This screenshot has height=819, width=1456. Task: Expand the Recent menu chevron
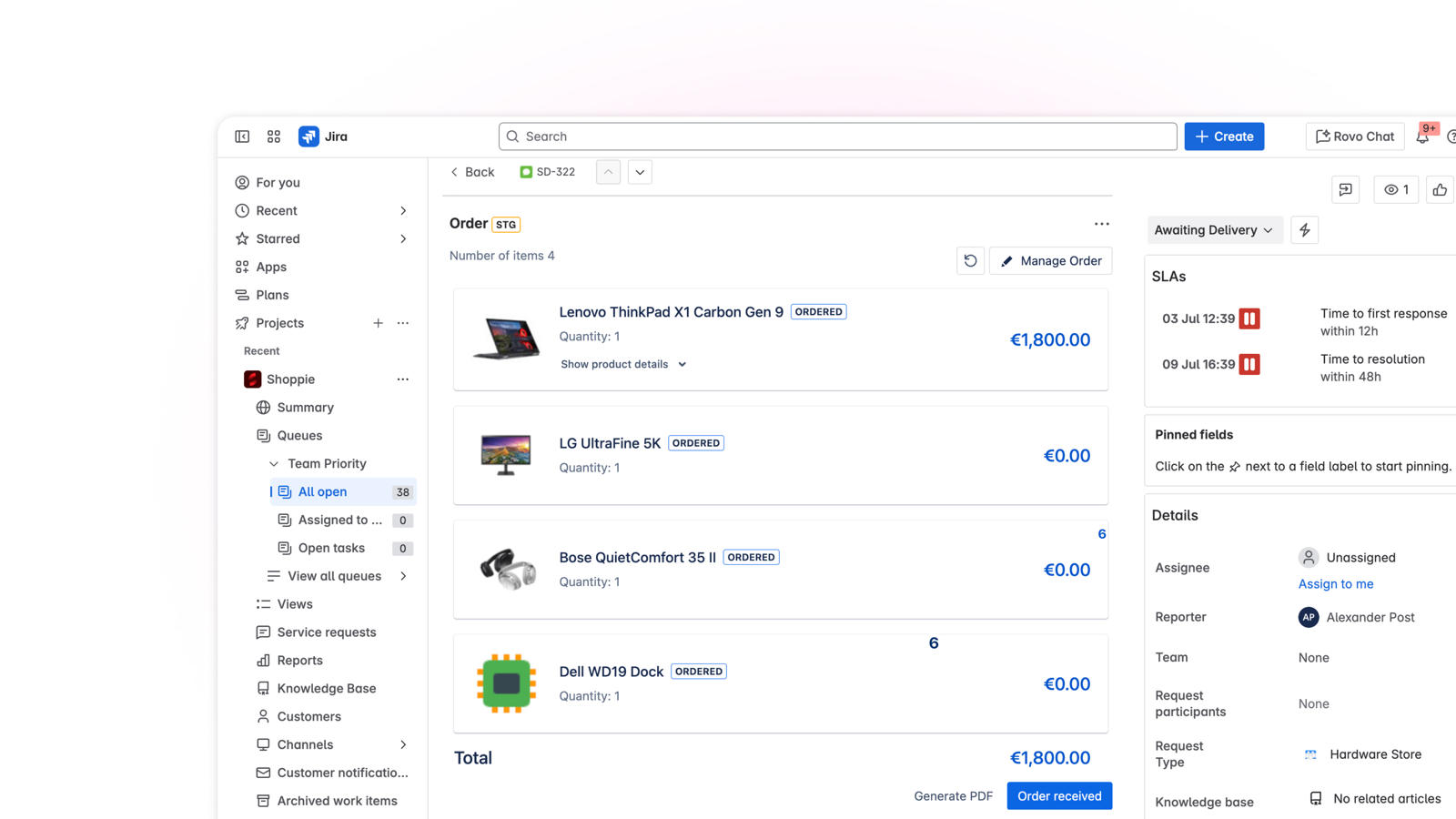(x=403, y=211)
